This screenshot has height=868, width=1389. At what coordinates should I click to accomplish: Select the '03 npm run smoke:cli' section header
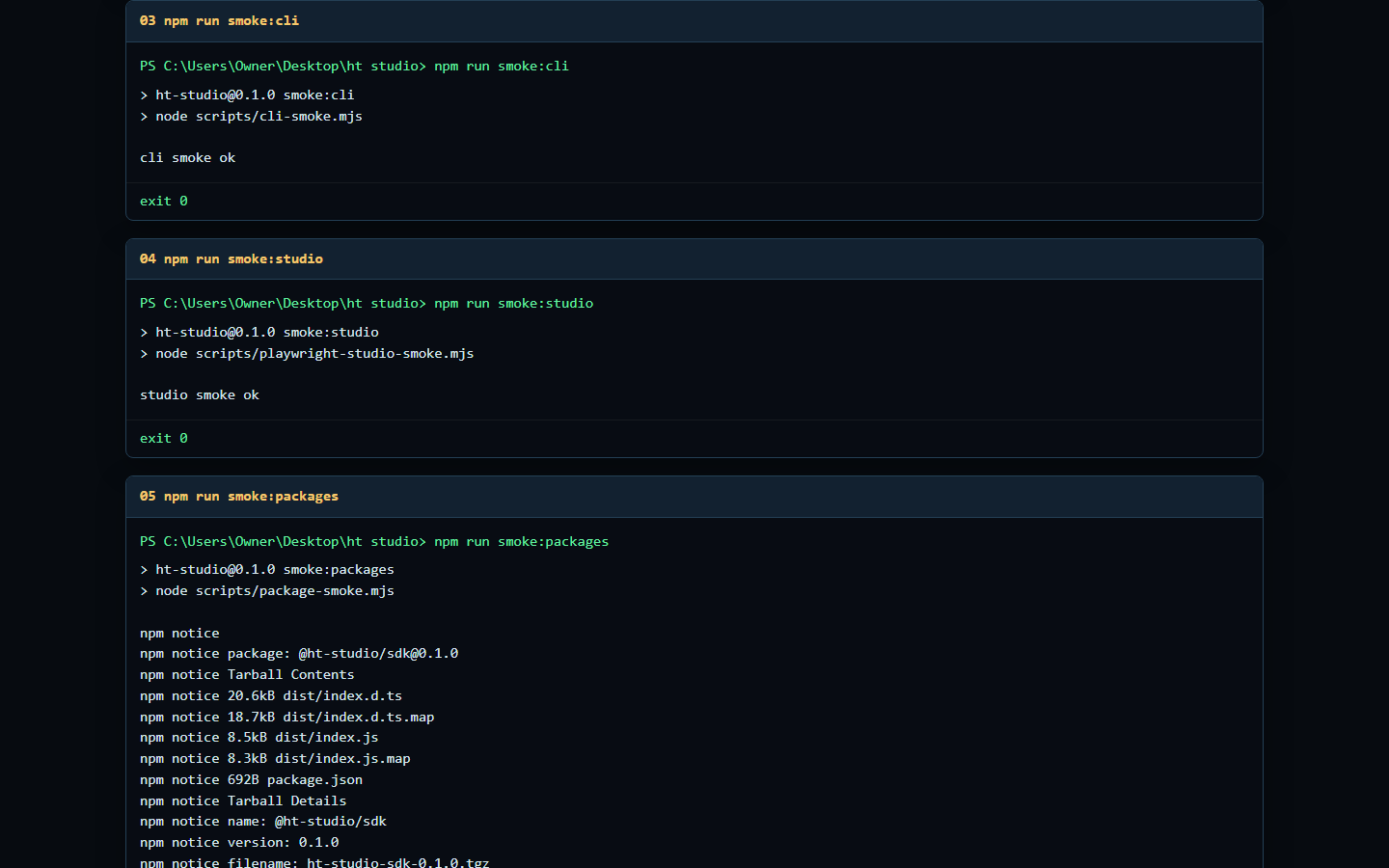coord(694,20)
